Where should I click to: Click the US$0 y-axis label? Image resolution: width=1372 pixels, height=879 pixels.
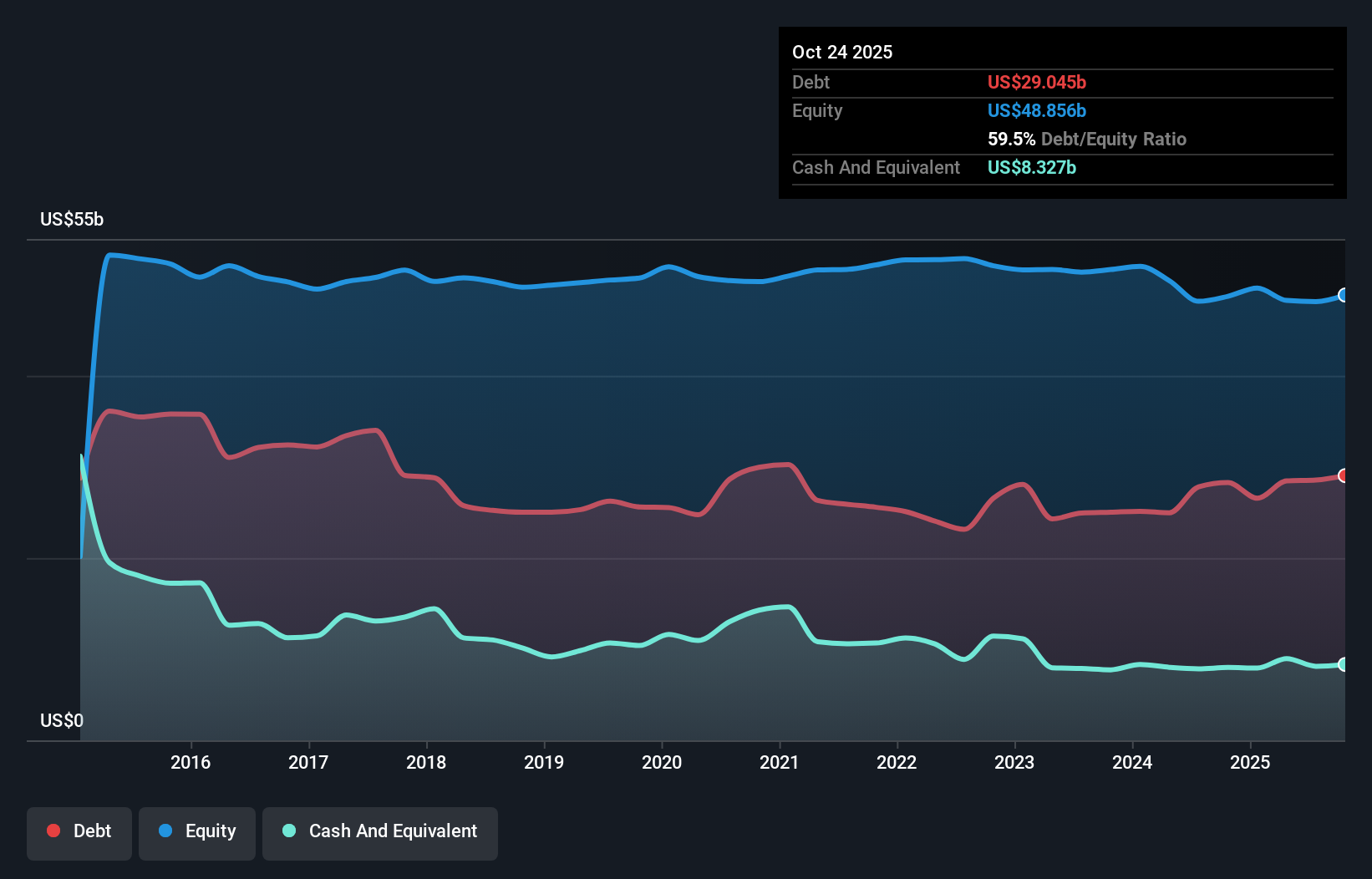pyautogui.click(x=62, y=720)
